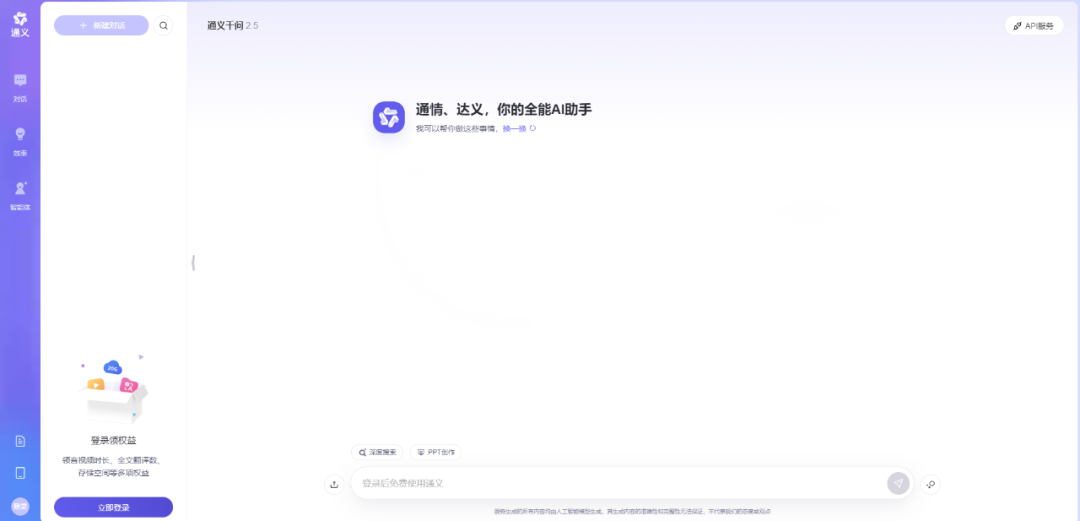Click the 通情、达义 greeting headline
The image size is (1080, 521).
click(503, 109)
